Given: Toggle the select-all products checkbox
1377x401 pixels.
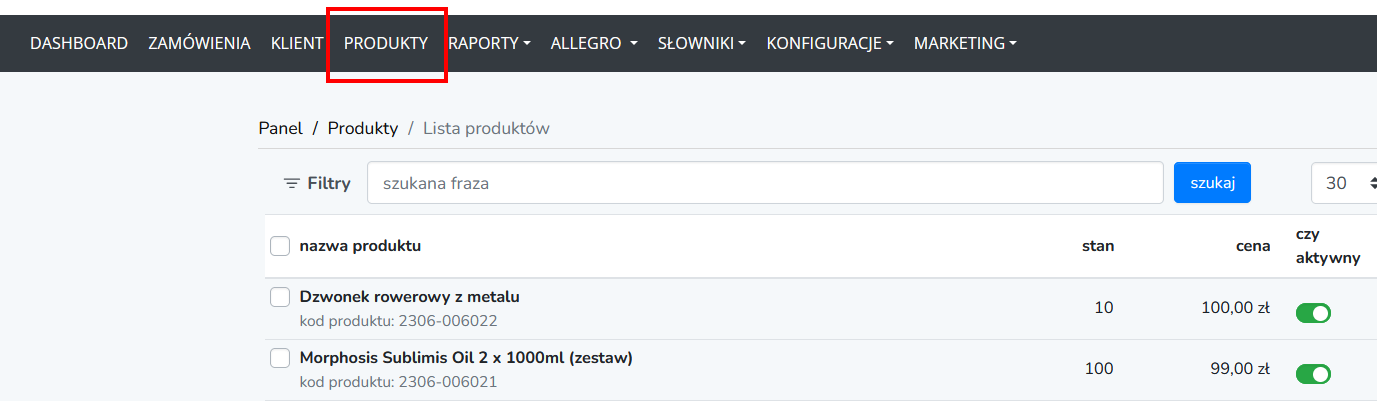Looking at the screenshot, I should (280, 246).
